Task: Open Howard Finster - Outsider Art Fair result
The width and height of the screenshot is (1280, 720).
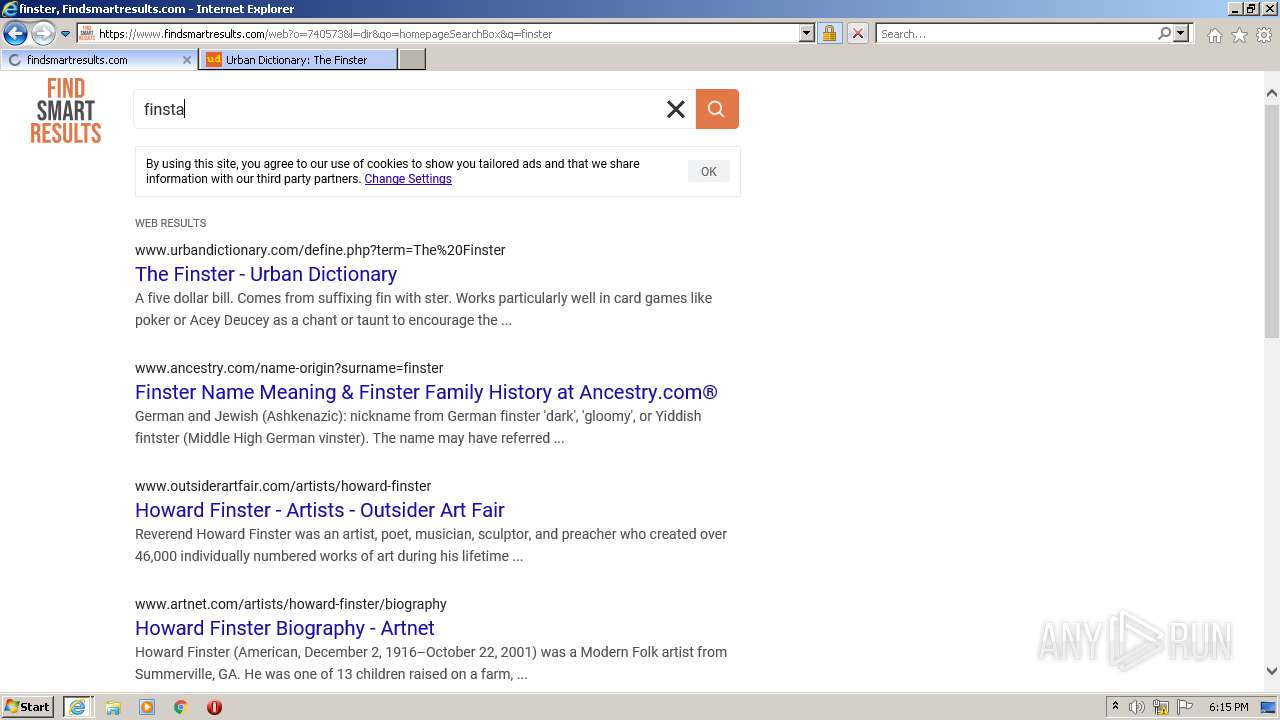Action: coord(320,510)
